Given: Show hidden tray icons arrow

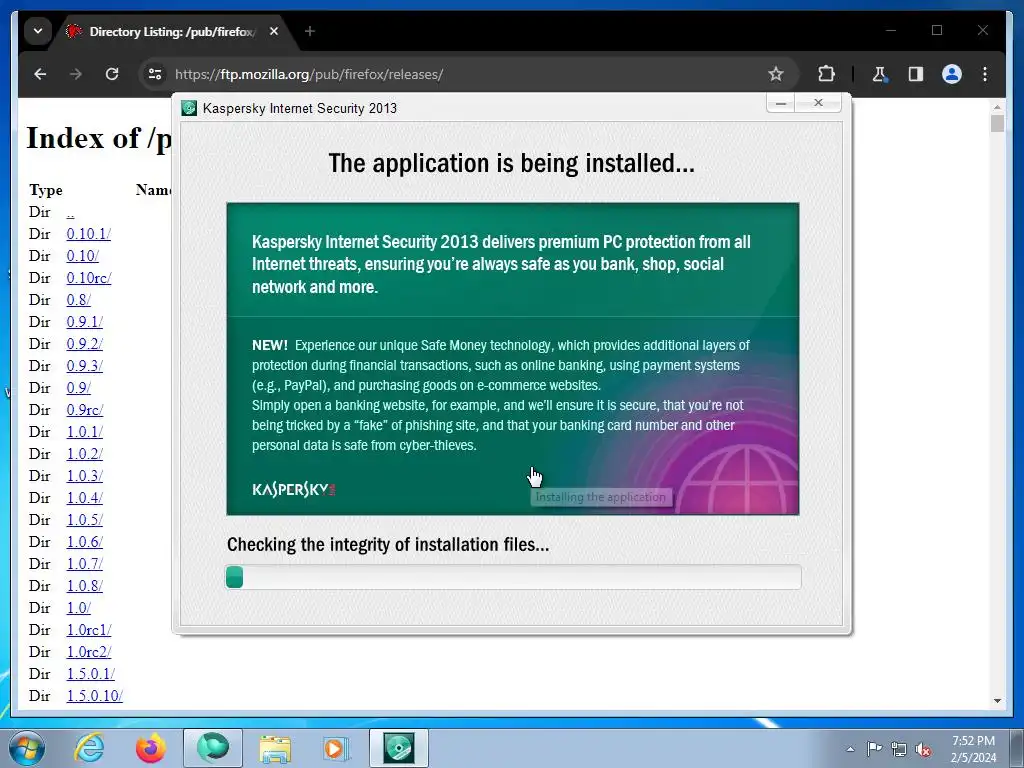Looking at the screenshot, I should 850,749.
